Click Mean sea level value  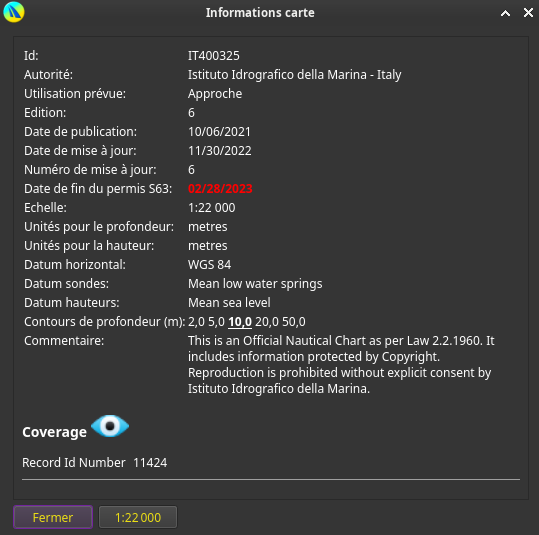(229, 303)
